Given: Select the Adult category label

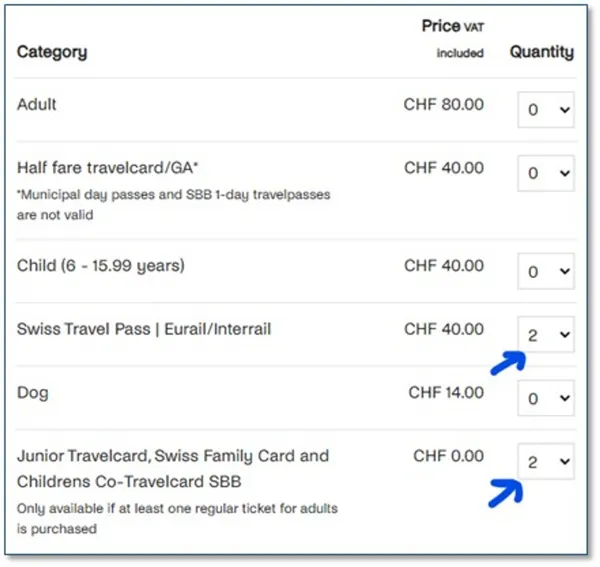Looking at the screenshot, I should tap(37, 104).
